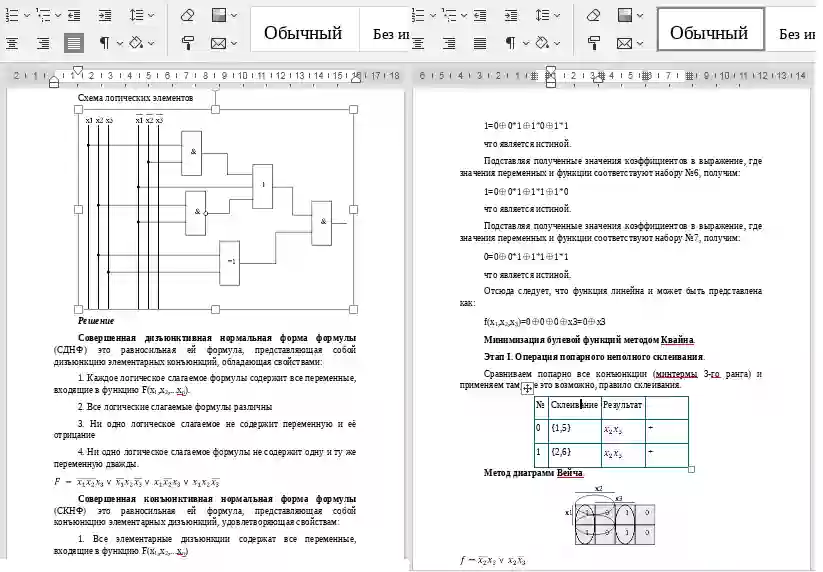The height and width of the screenshot is (572, 823).
Task: Toggle the active justify alignment, left window
Action: coord(74,43)
